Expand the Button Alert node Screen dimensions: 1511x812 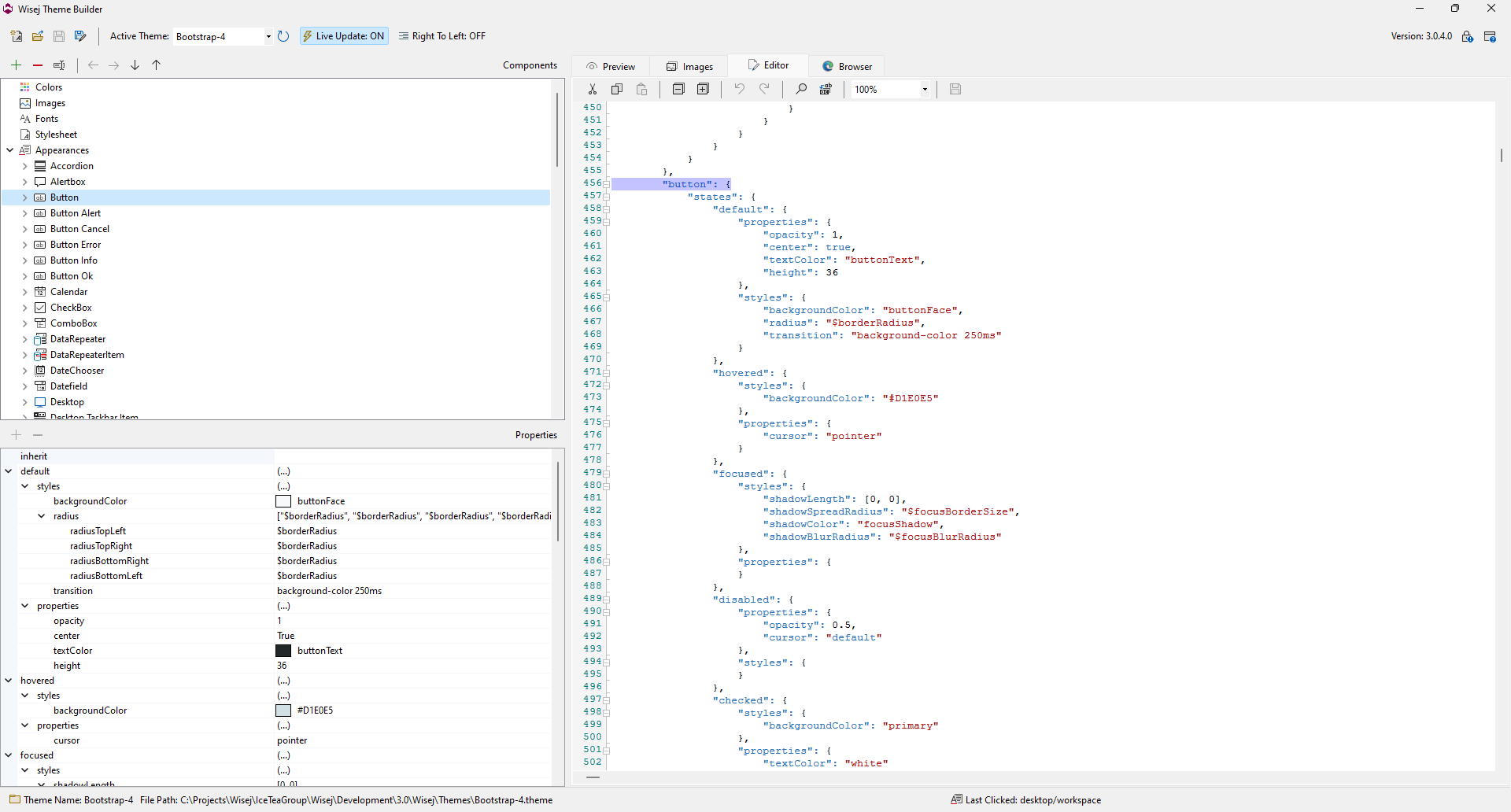point(24,213)
